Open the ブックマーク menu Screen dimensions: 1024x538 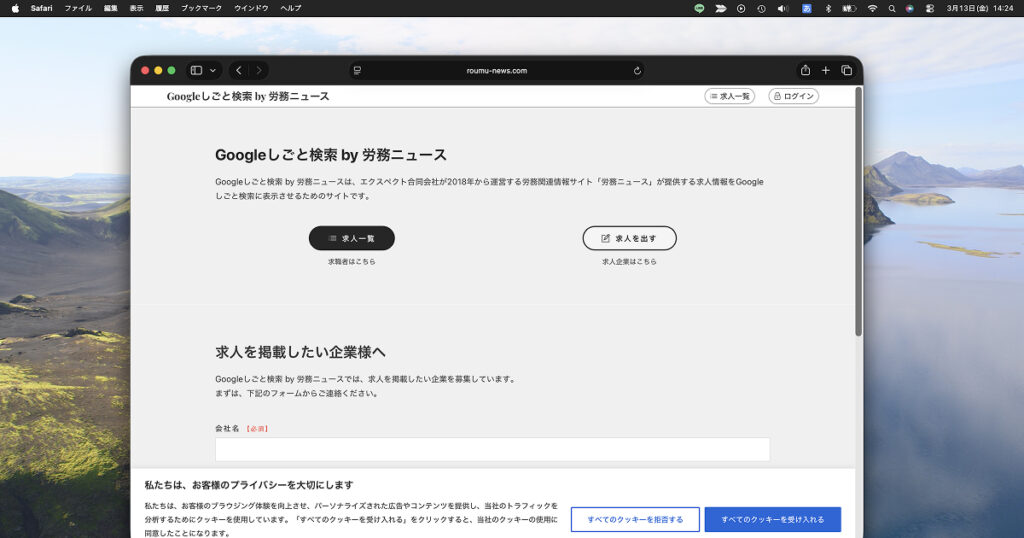[x=202, y=8]
